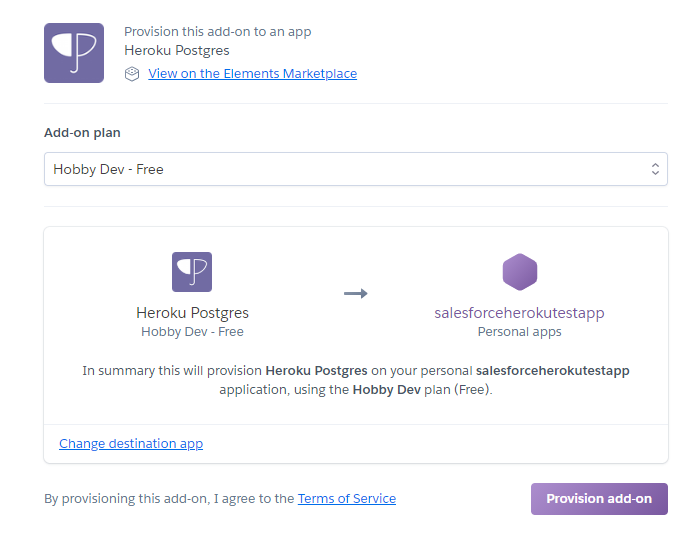
Task: Click the right arrow between add-on and app
Action: pyautogui.click(x=355, y=293)
